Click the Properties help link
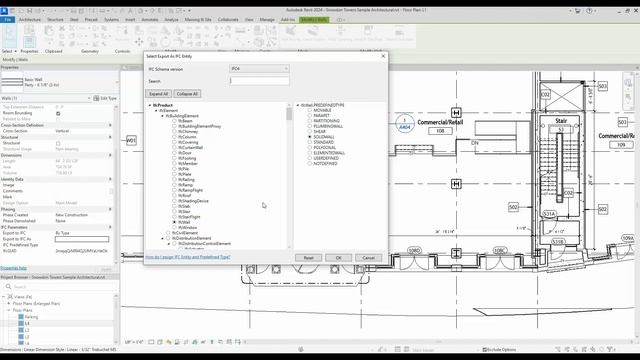 (13, 268)
